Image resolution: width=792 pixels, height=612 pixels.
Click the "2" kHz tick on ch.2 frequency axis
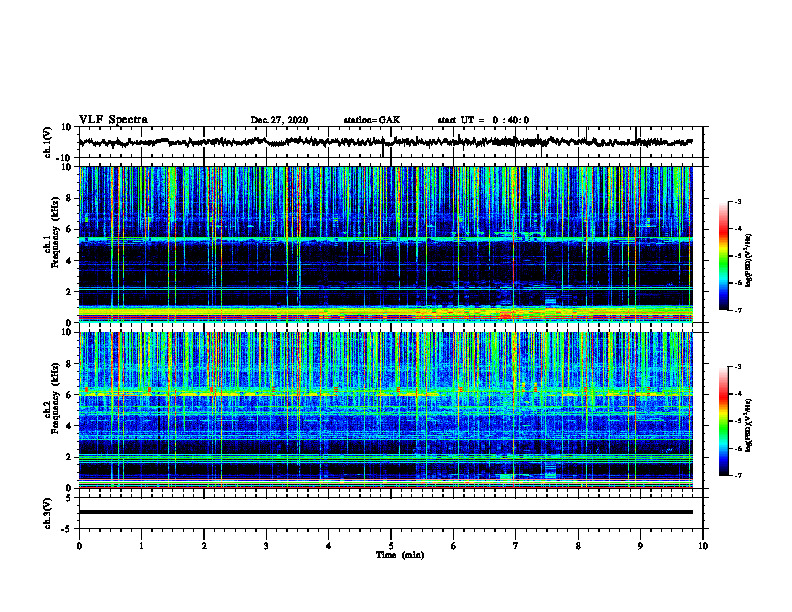pos(70,457)
